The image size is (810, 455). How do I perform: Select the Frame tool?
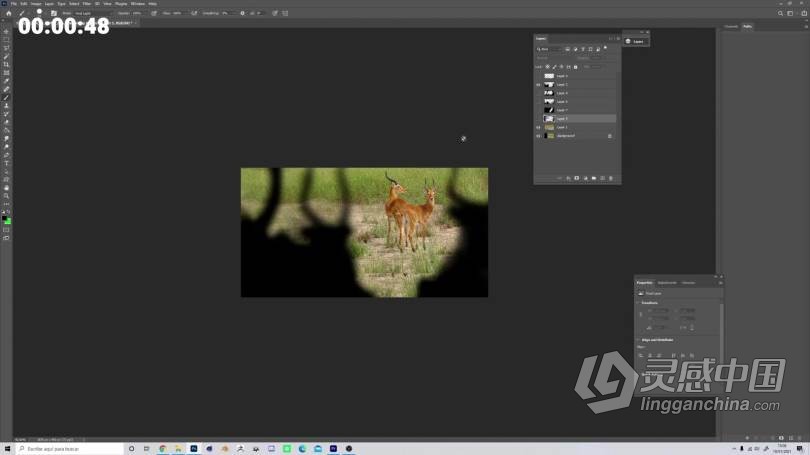point(6,73)
